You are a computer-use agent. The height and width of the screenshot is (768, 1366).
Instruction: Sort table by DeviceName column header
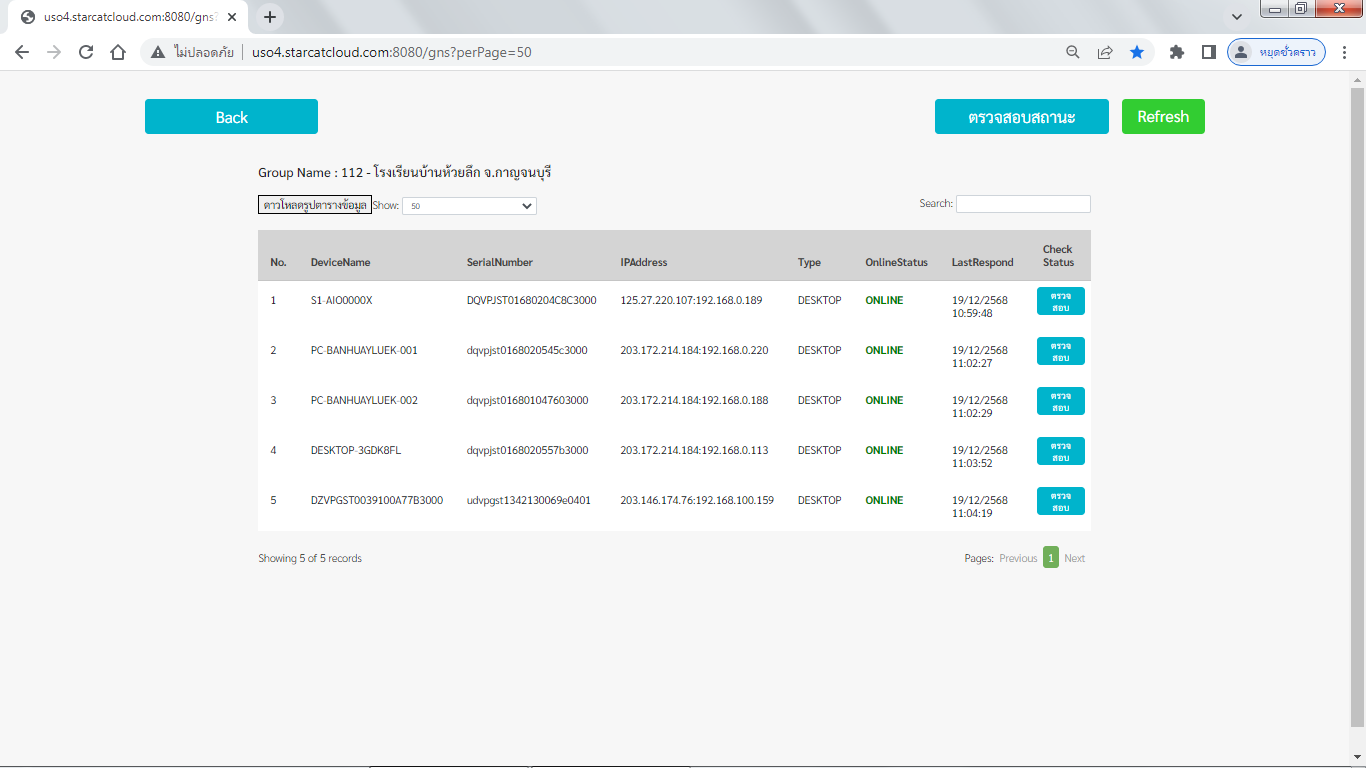tap(340, 262)
